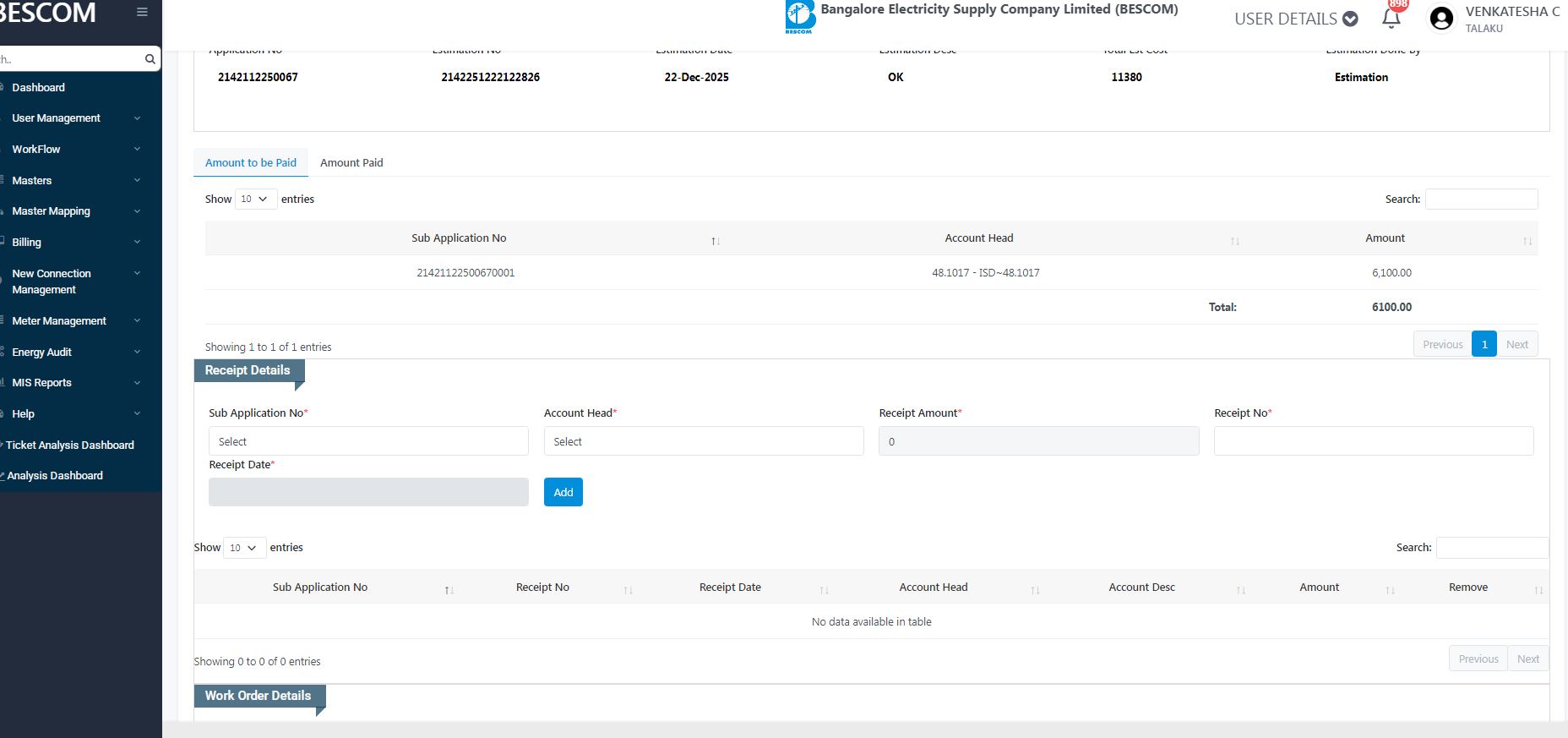Viewport: 1568px width, 738px height.
Task: Sort by Sub Application No in top table
Action: 715,241
